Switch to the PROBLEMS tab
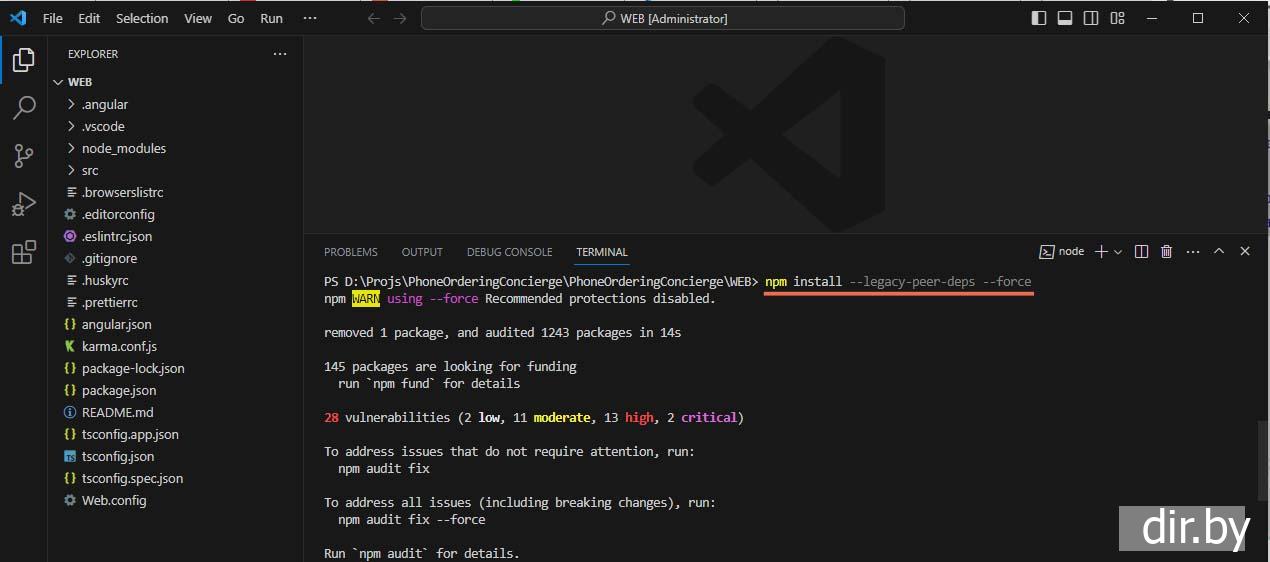 tap(350, 252)
